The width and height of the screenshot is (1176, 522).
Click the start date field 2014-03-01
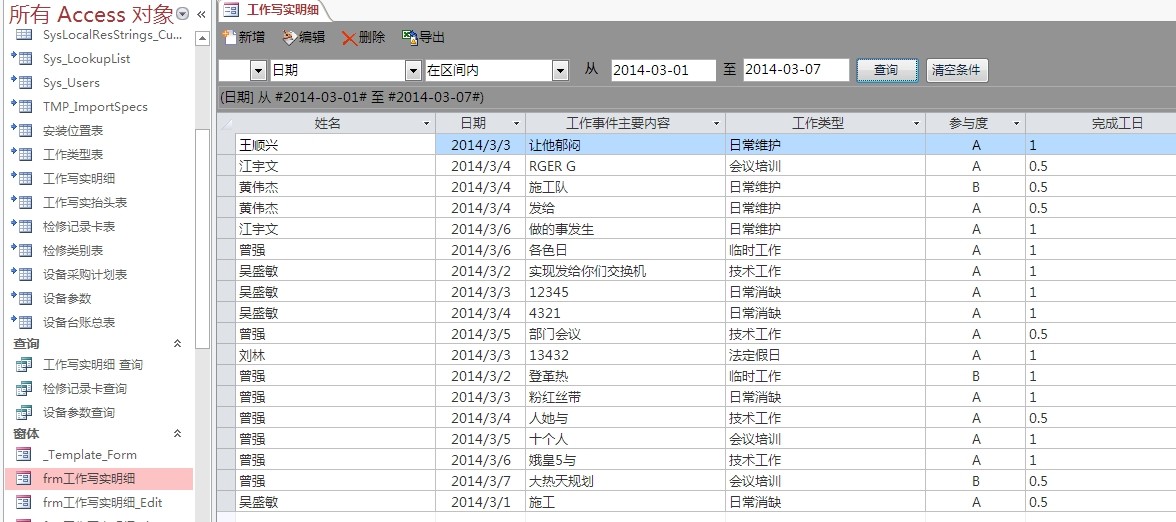click(663, 70)
